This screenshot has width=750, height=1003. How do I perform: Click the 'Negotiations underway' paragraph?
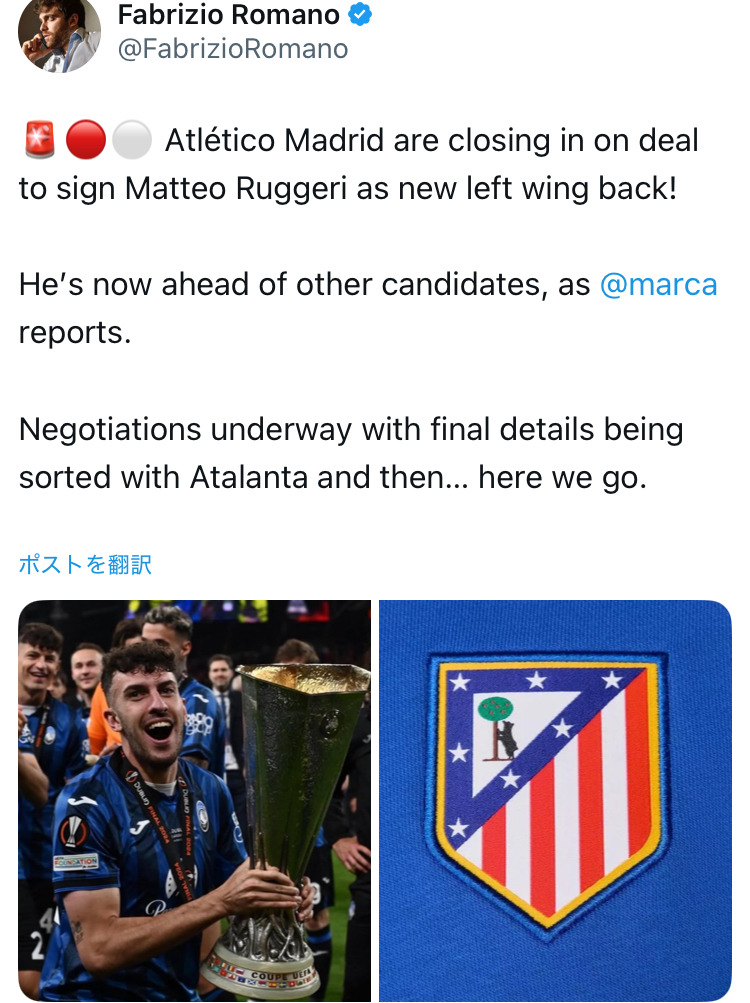(x=351, y=453)
